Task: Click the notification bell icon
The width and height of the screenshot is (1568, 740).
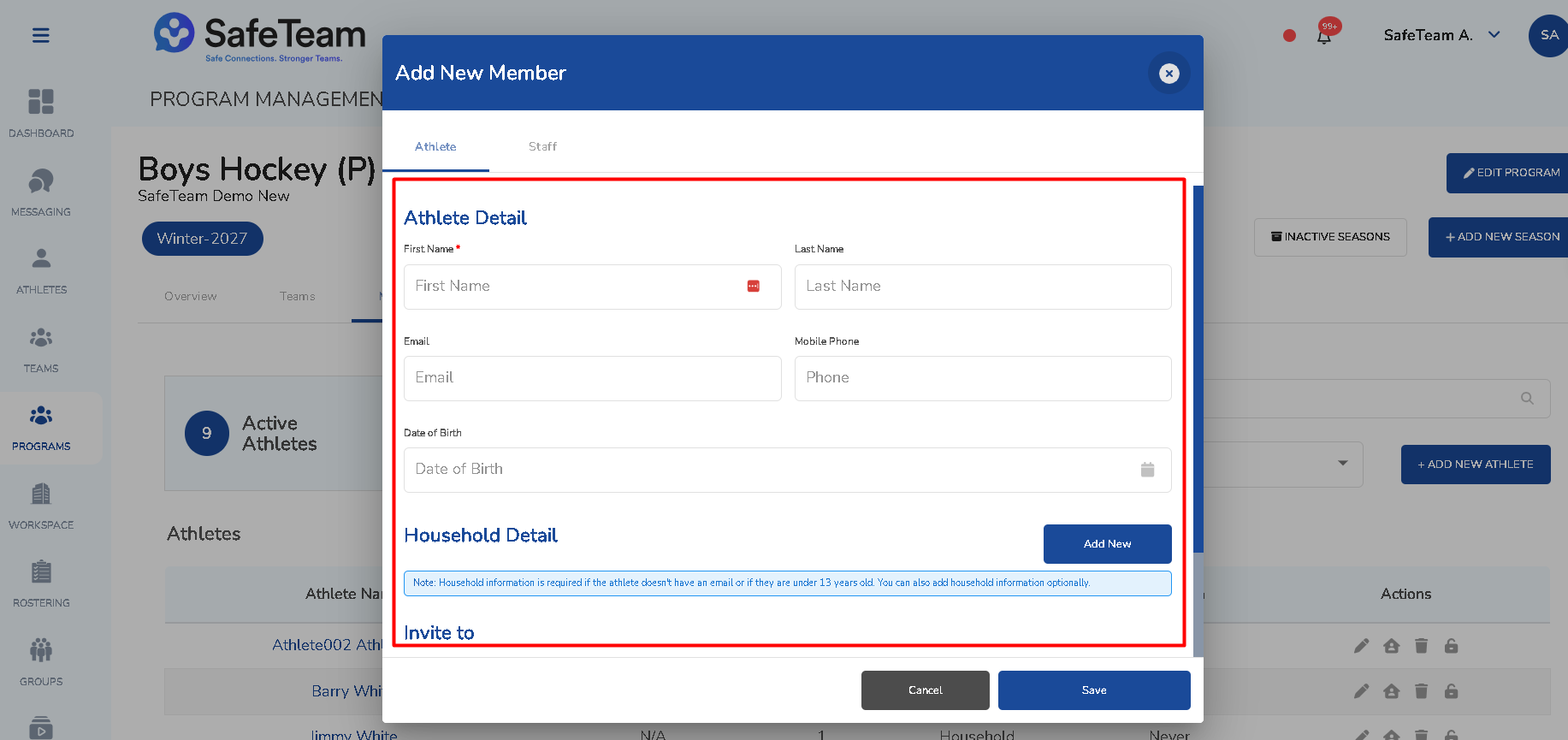Action: pyautogui.click(x=1324, y=36)
